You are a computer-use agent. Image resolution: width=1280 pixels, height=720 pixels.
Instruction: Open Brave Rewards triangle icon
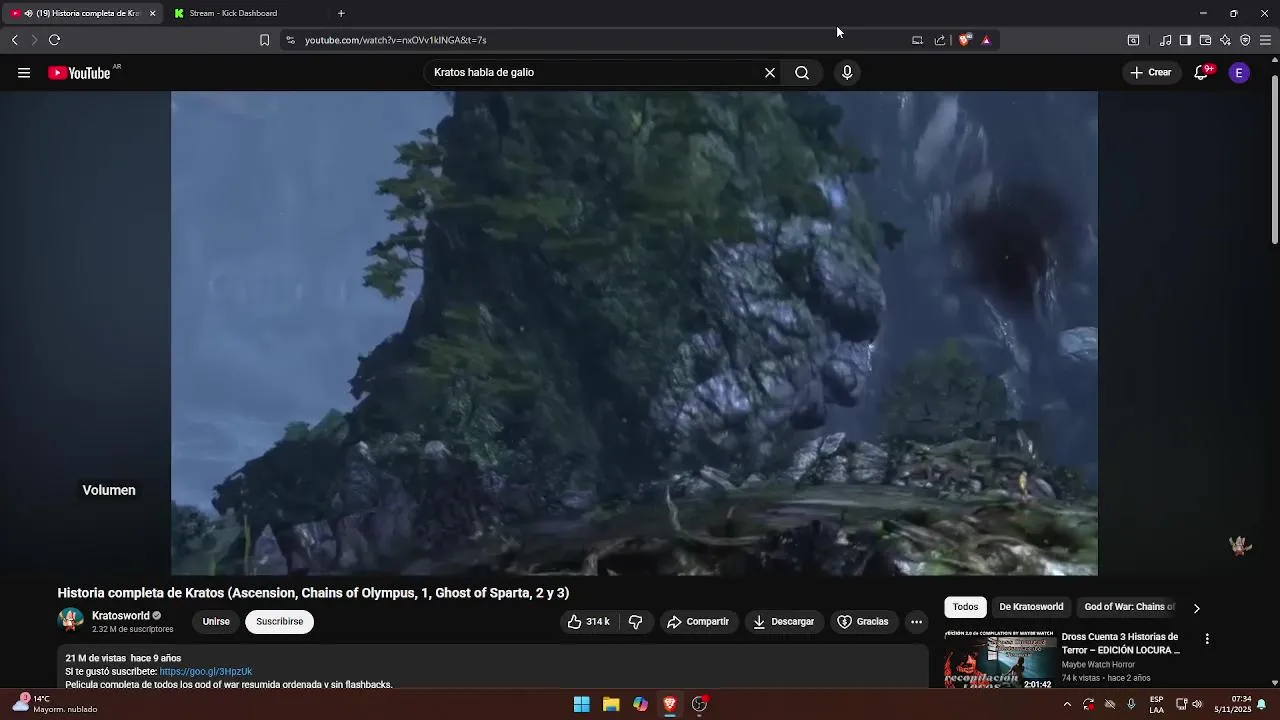coord(986,40)
